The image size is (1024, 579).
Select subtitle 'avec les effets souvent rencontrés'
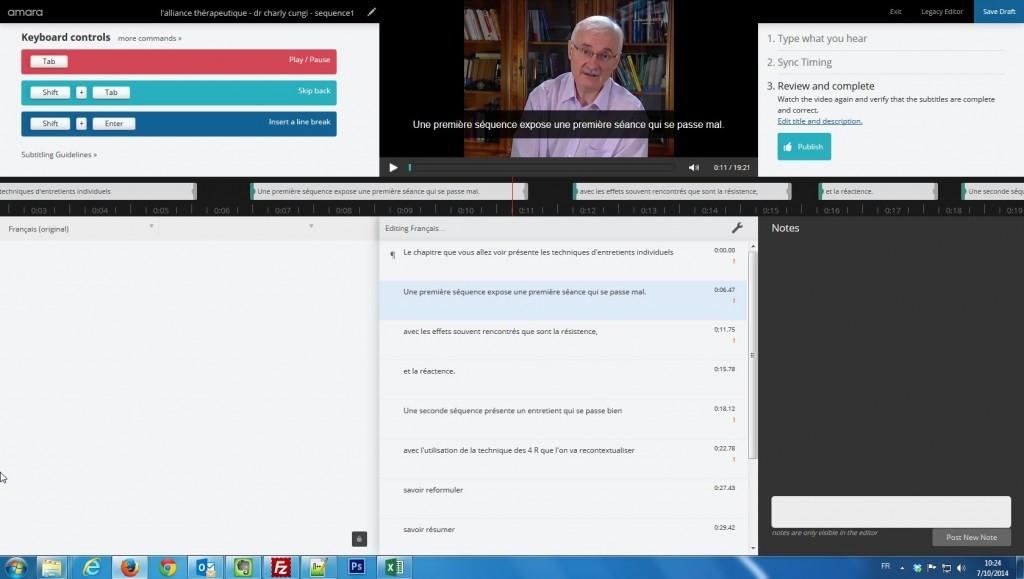[563, 339]
